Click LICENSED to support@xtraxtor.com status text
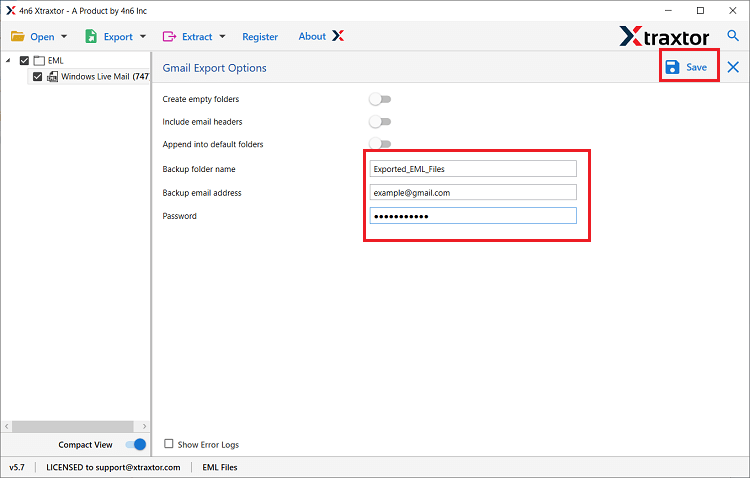The width and height of the screenshot is (750, 478). [113, 467]
